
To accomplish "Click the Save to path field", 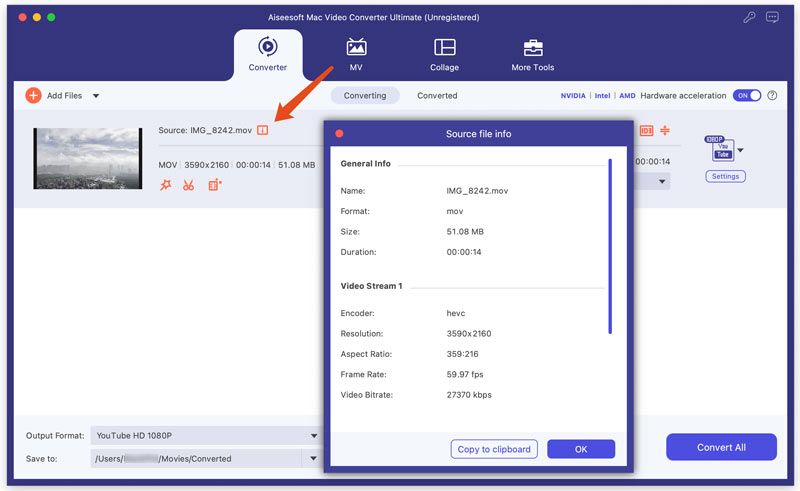I will (x=196, y=458).
